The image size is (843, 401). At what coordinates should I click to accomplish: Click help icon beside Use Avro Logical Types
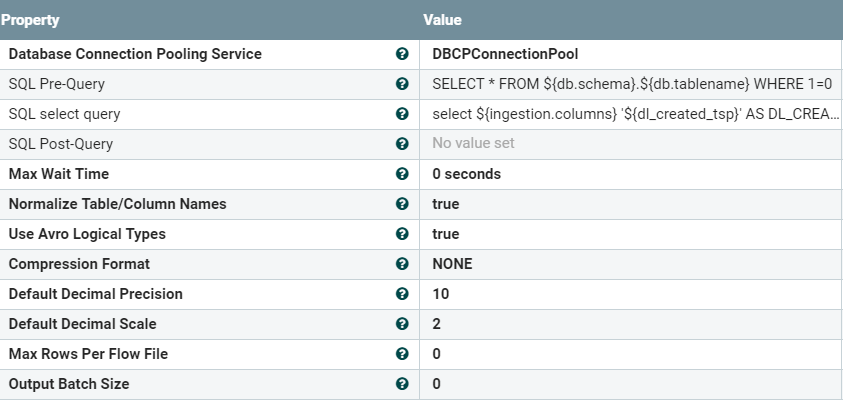(x=402, y=234)
